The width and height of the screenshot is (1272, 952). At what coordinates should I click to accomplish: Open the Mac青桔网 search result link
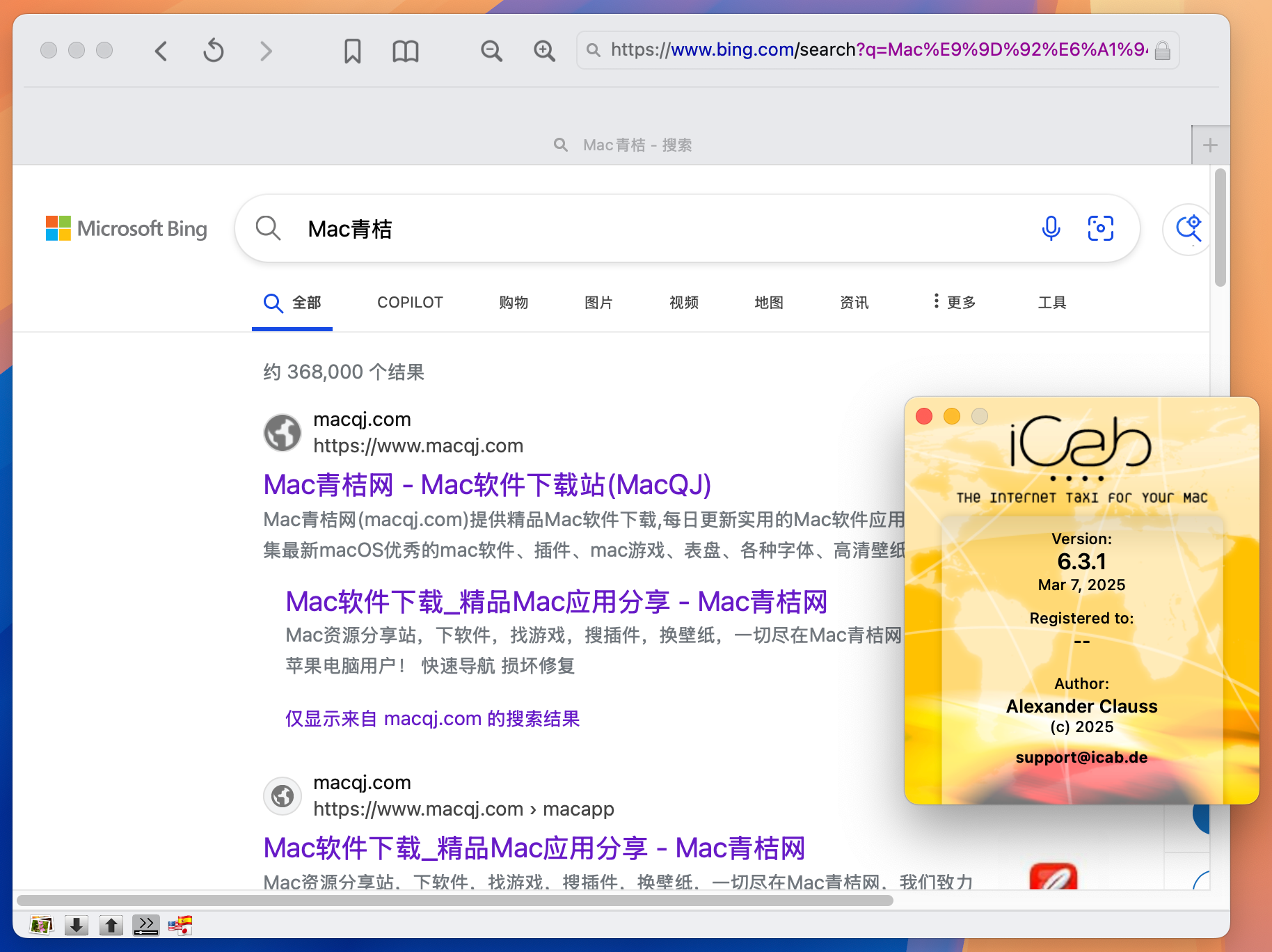click(486, 485)
